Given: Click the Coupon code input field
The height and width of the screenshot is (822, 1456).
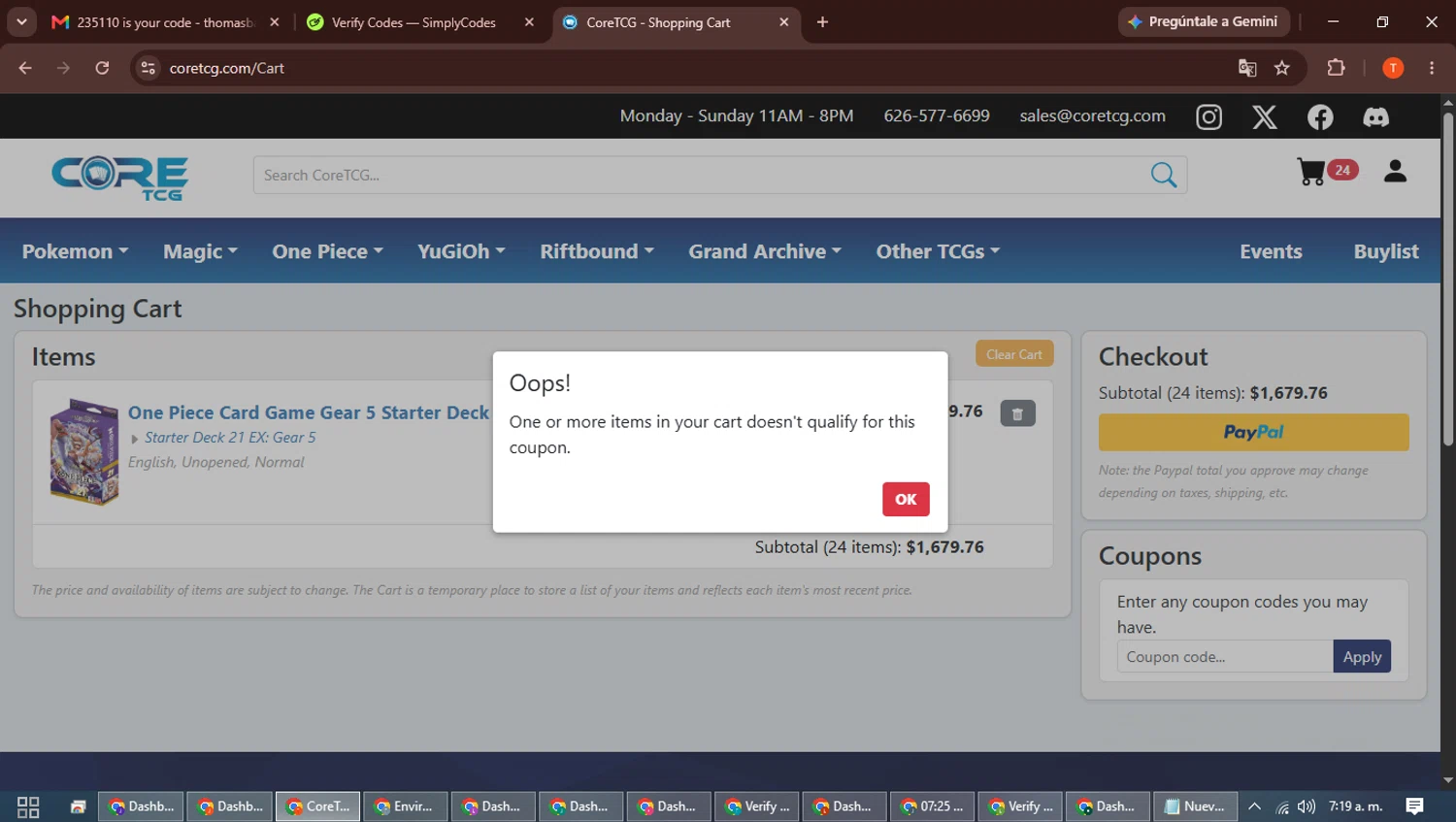Looking at the screenshot, I should [x=1225, y=657].
